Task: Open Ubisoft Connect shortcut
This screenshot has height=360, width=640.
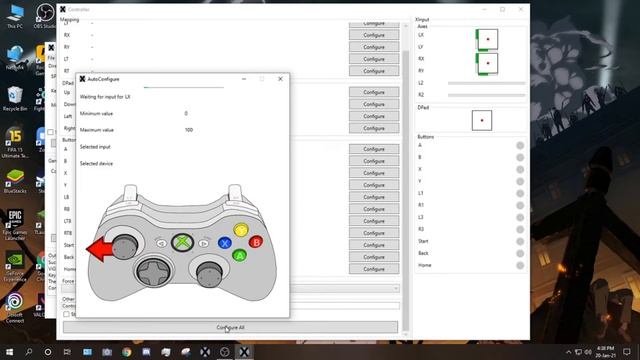Action: pyautogui.click(x=15, y=308)
